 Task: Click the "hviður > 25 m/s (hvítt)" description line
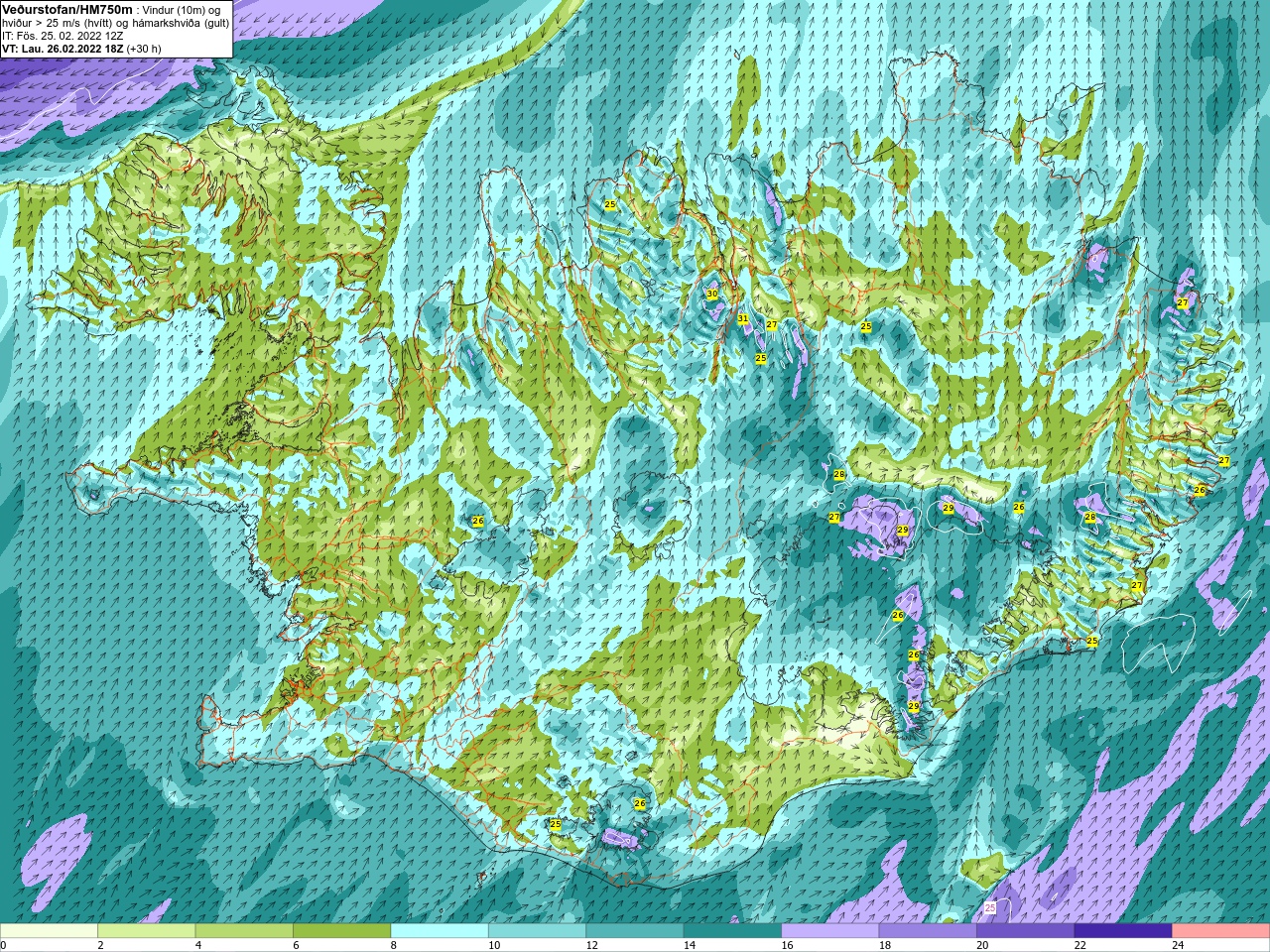click(60, 23)
